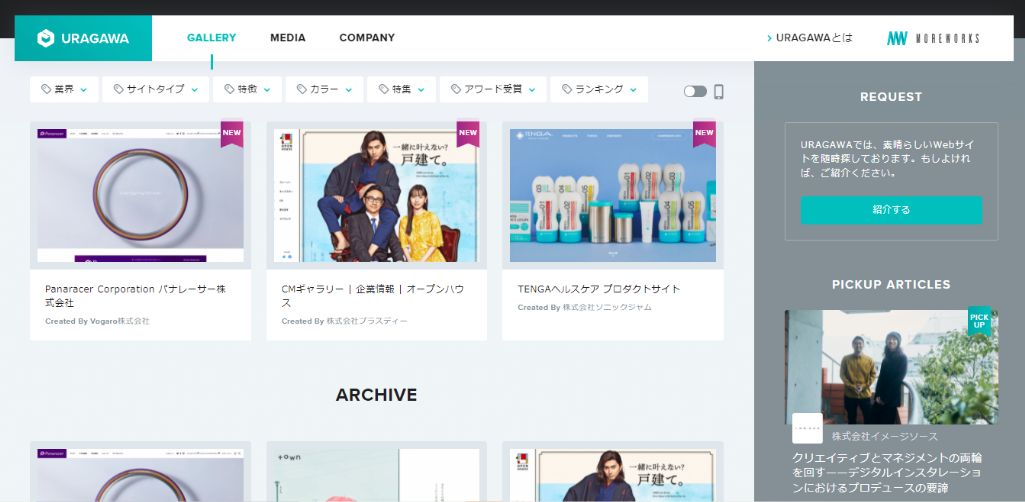
Task: Click the 紹介する request button
Action: (891, 210)
